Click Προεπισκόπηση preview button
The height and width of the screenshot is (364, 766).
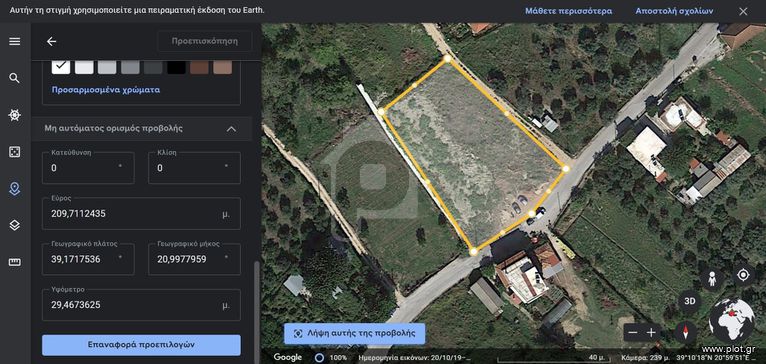point(205,42)
